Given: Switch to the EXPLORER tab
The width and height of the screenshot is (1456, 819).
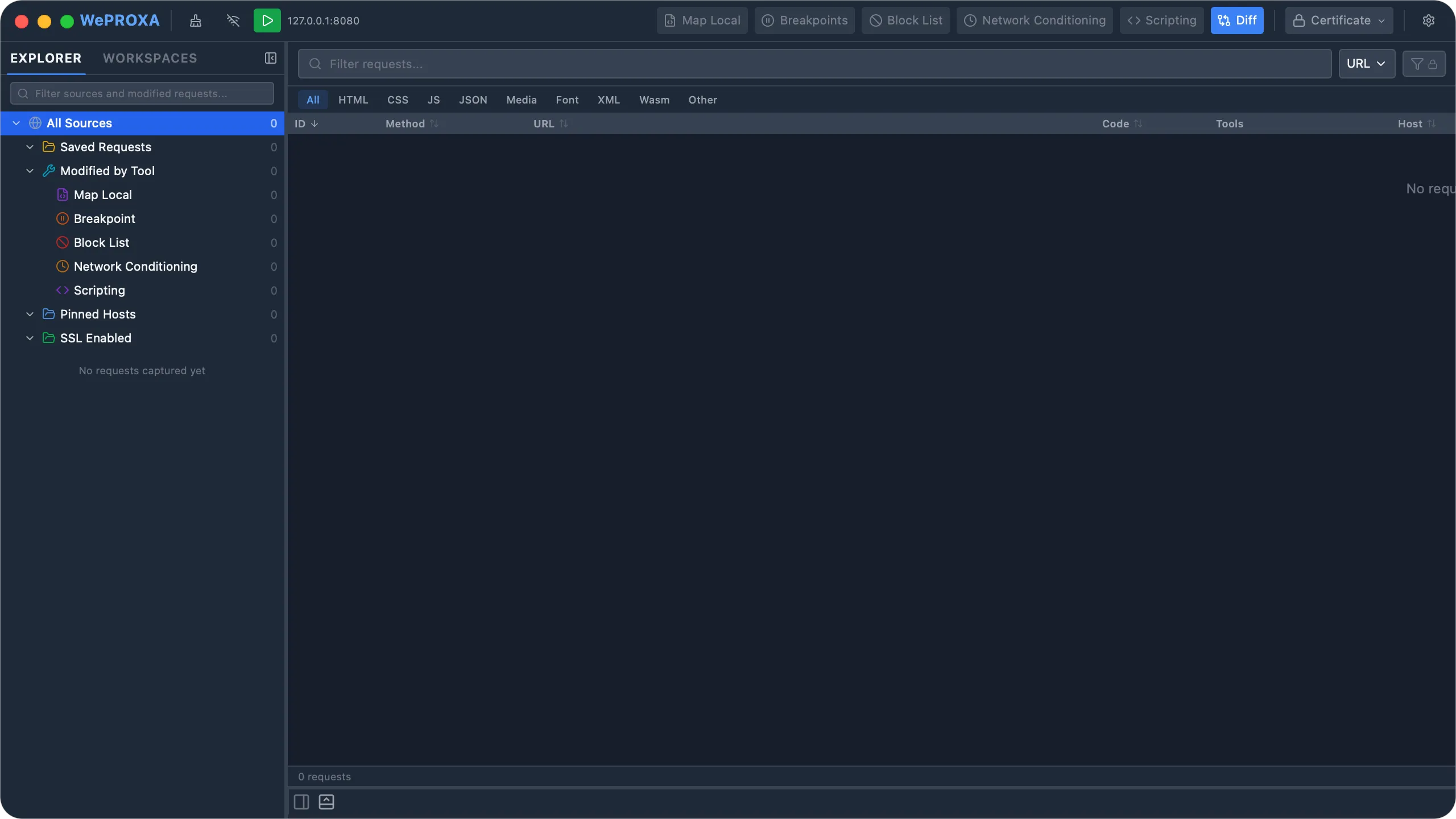Looking at the screenshot, I should point(46,58).
